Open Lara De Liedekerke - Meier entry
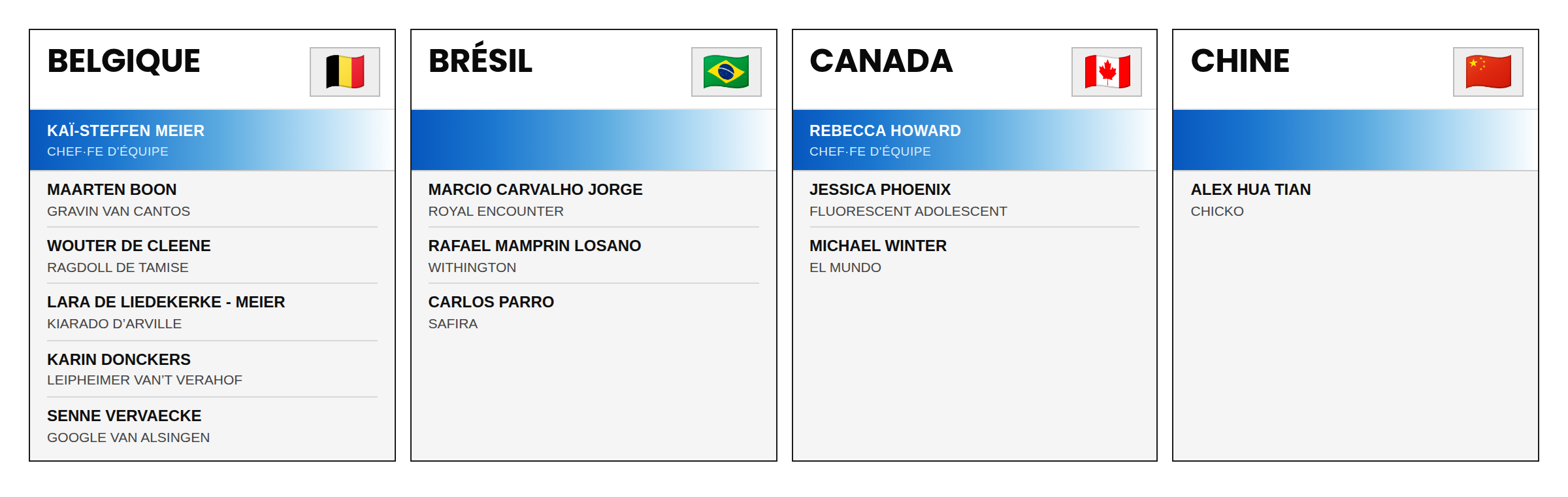The height and width of the screenshot is (497, 1568). (212, 312)
